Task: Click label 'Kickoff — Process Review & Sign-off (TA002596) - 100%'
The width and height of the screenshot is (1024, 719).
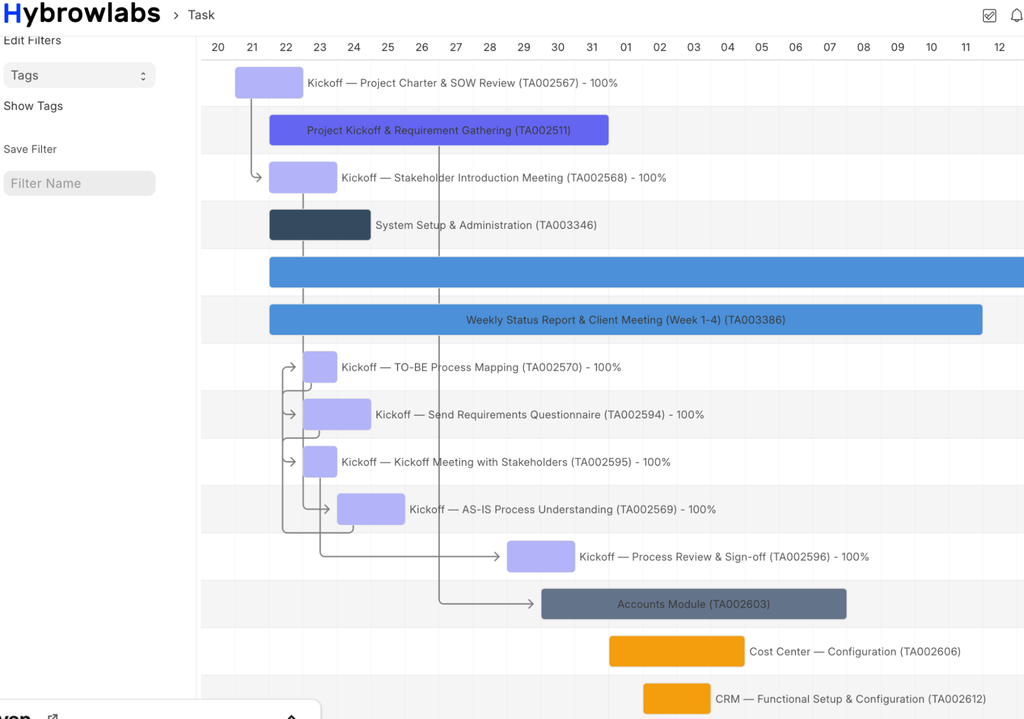Action: [x=724, y=557]
